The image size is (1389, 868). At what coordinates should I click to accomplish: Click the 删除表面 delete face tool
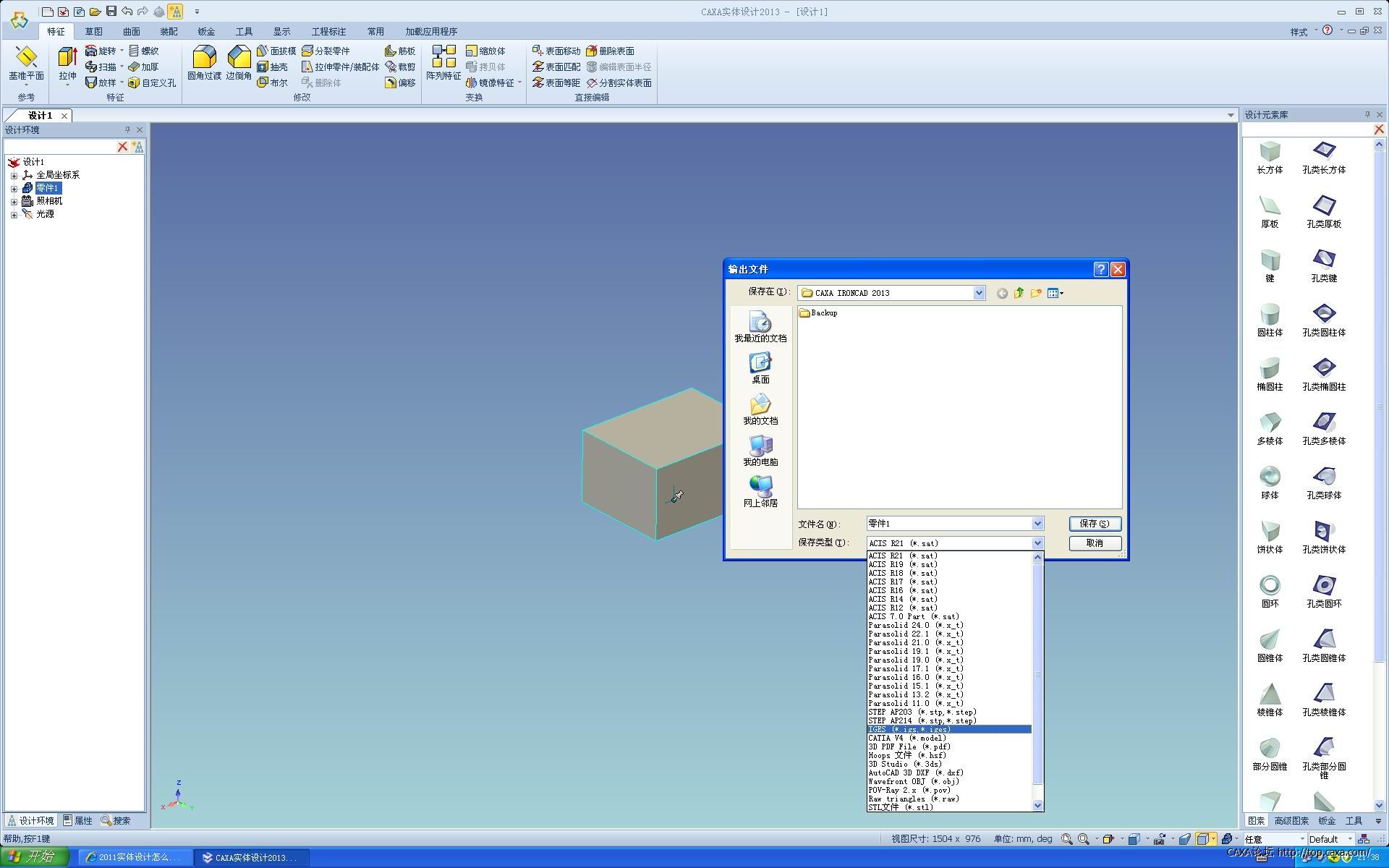tap(610, 51)
